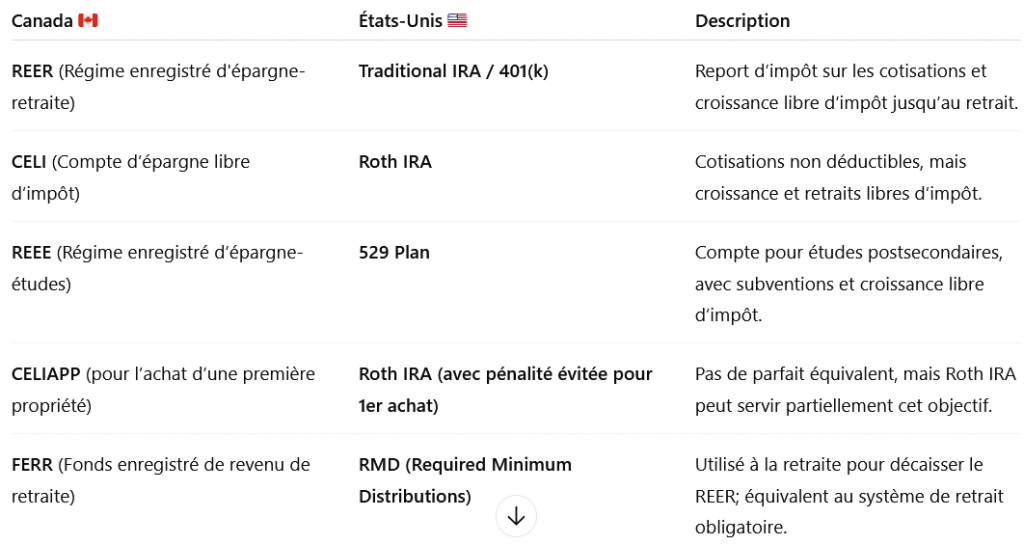The width and height of the screenshot is (1024, 545).
Task: Click the United States flag emoji
Action: click(457, 21)
